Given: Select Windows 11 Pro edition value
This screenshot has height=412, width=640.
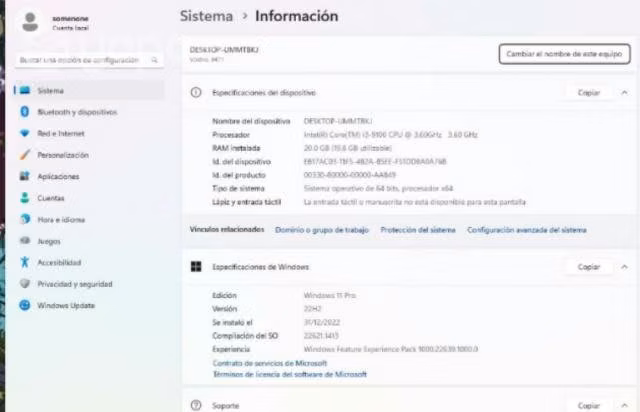Looking at the screenshot, I should pyautogui.click(x=329, y=295).
